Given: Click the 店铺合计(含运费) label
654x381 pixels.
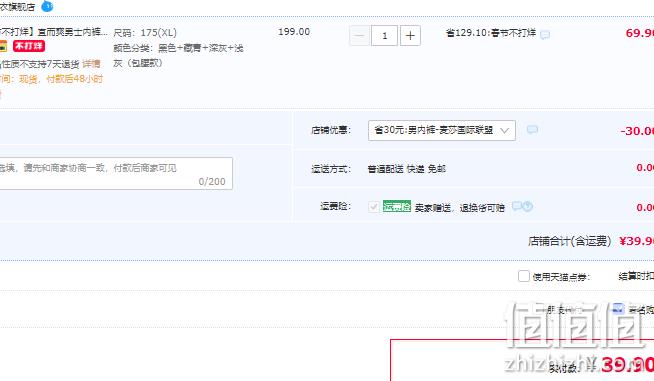Looking at the screenshot, I should [x=569, y=241].
